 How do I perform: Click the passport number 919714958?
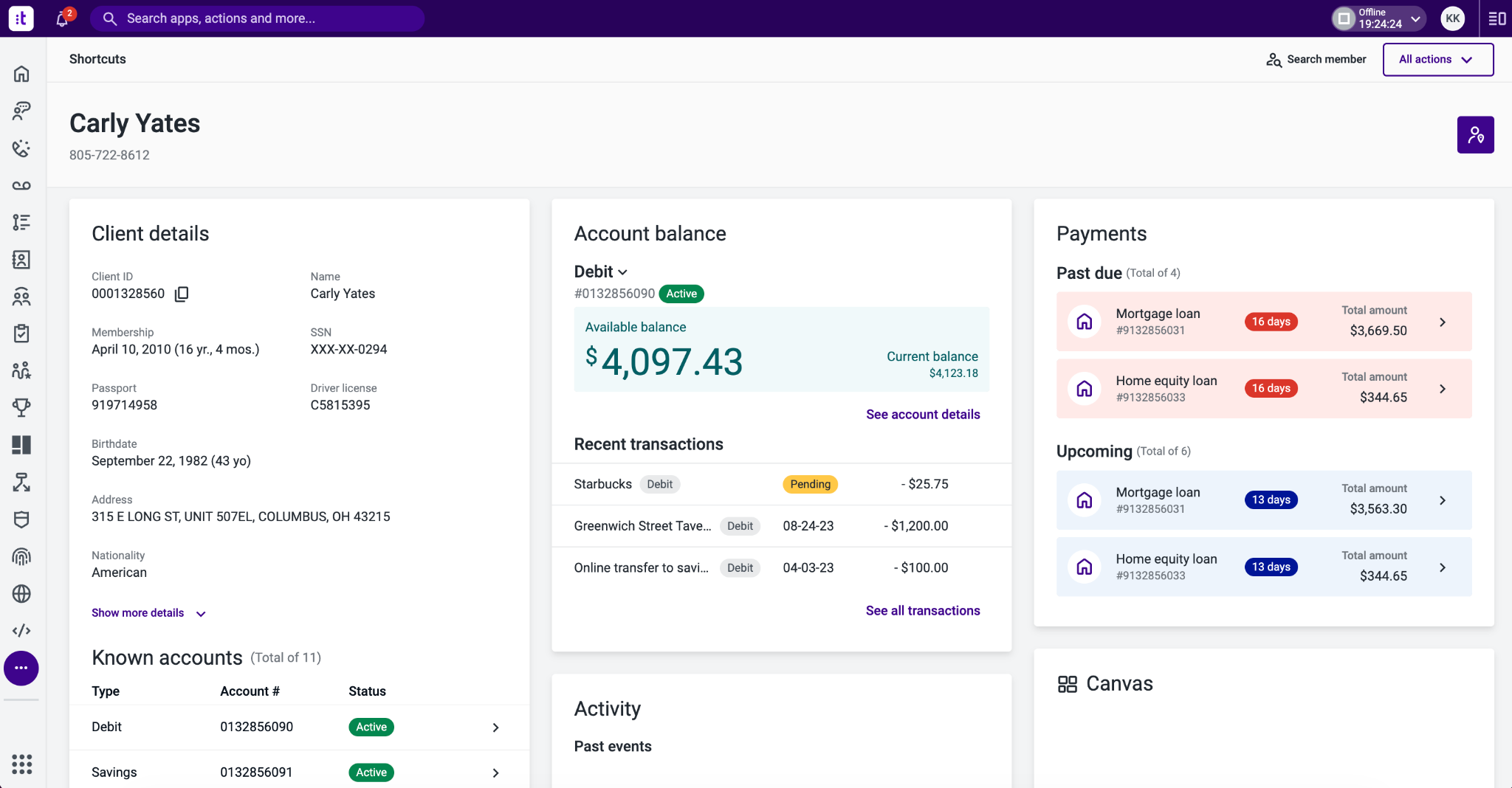click(124, 405)
